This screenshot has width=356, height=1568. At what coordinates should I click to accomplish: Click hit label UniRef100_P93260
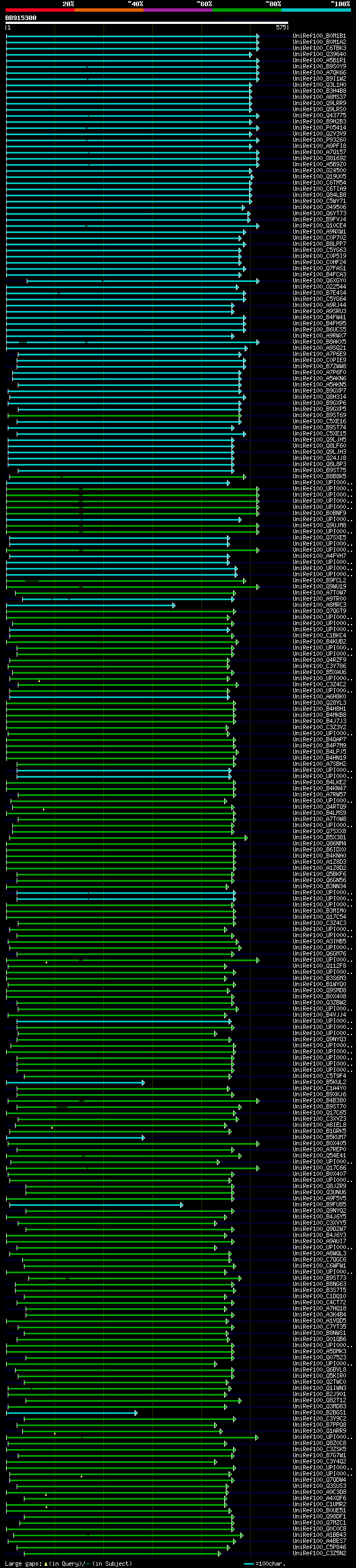pos(319,140)
